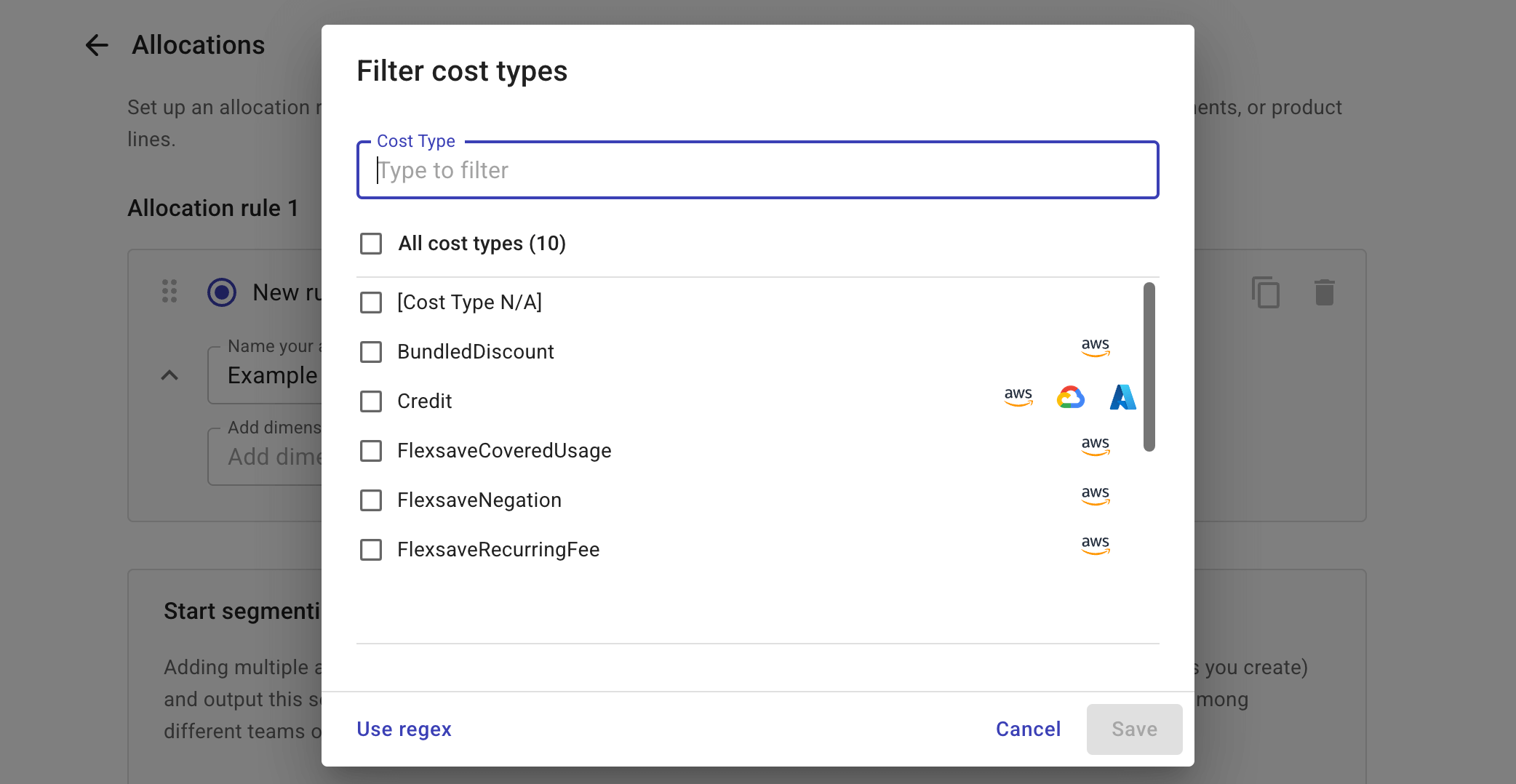Click the AWS logo next to FlexsaveCoveredUsage

click(x=1096, y=447)
